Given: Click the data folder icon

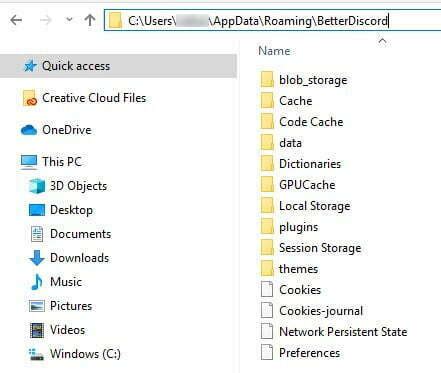Looking at the screenshot, I should tap(267, 143).
